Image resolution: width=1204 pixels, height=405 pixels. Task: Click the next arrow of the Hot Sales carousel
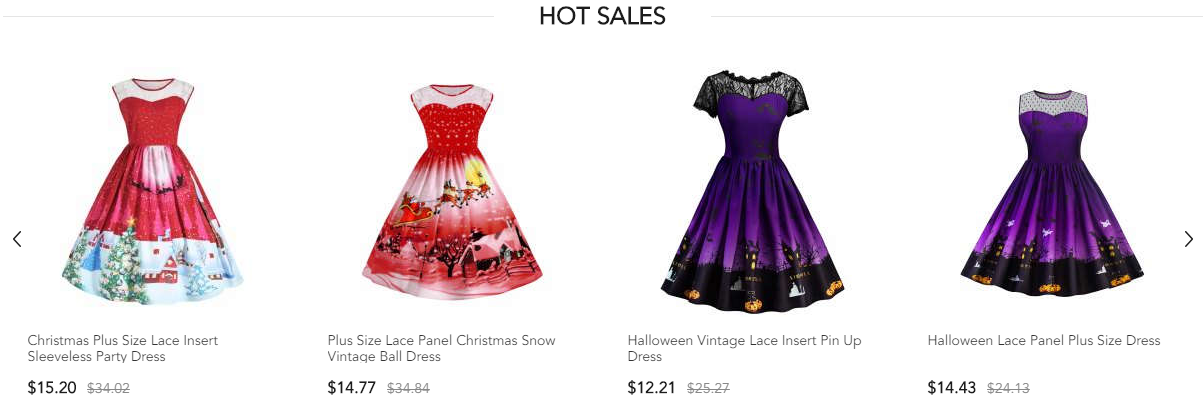pyautogui.click(x=1188, y=239)
